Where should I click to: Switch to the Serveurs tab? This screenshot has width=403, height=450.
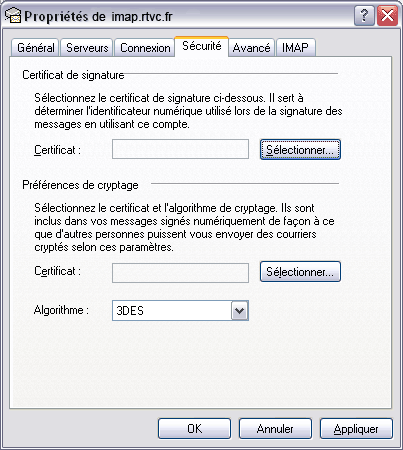pos(87,48)
